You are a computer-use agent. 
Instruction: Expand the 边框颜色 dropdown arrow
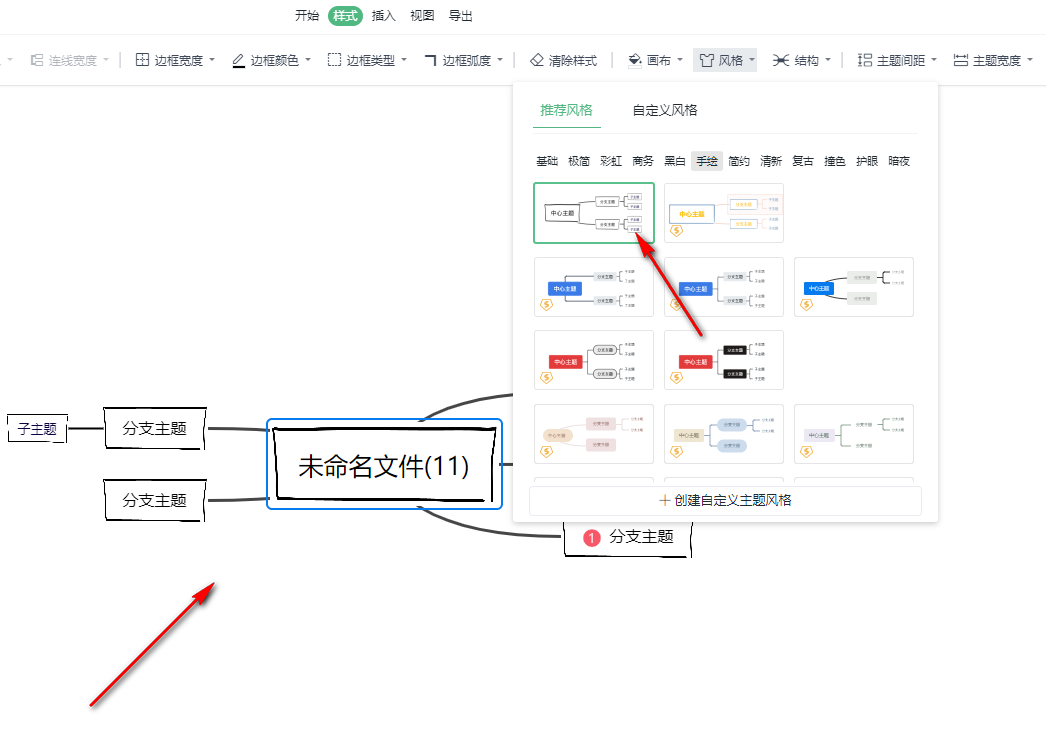click(308, 60)
